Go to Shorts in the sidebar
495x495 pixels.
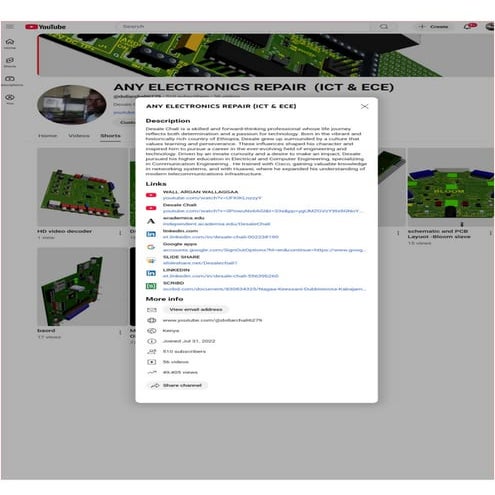tap(10, 62)
